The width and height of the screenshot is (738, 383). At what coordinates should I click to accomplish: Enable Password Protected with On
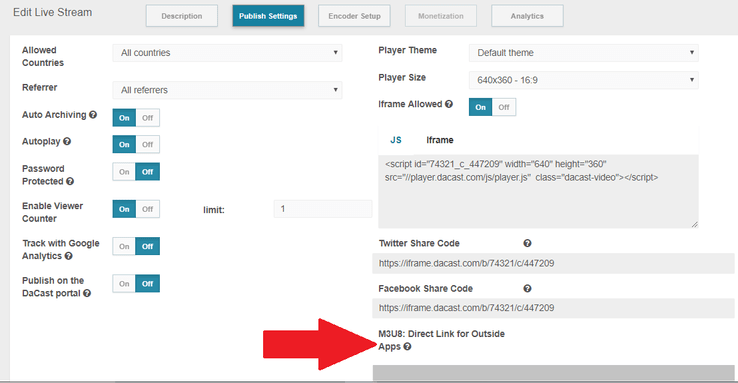pos(124,172)
